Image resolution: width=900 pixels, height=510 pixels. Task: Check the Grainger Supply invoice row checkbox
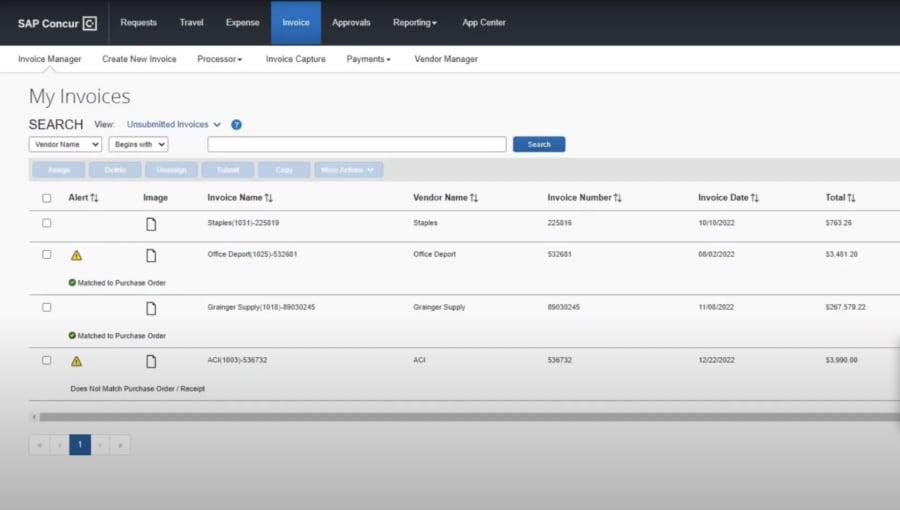(46, 307)
